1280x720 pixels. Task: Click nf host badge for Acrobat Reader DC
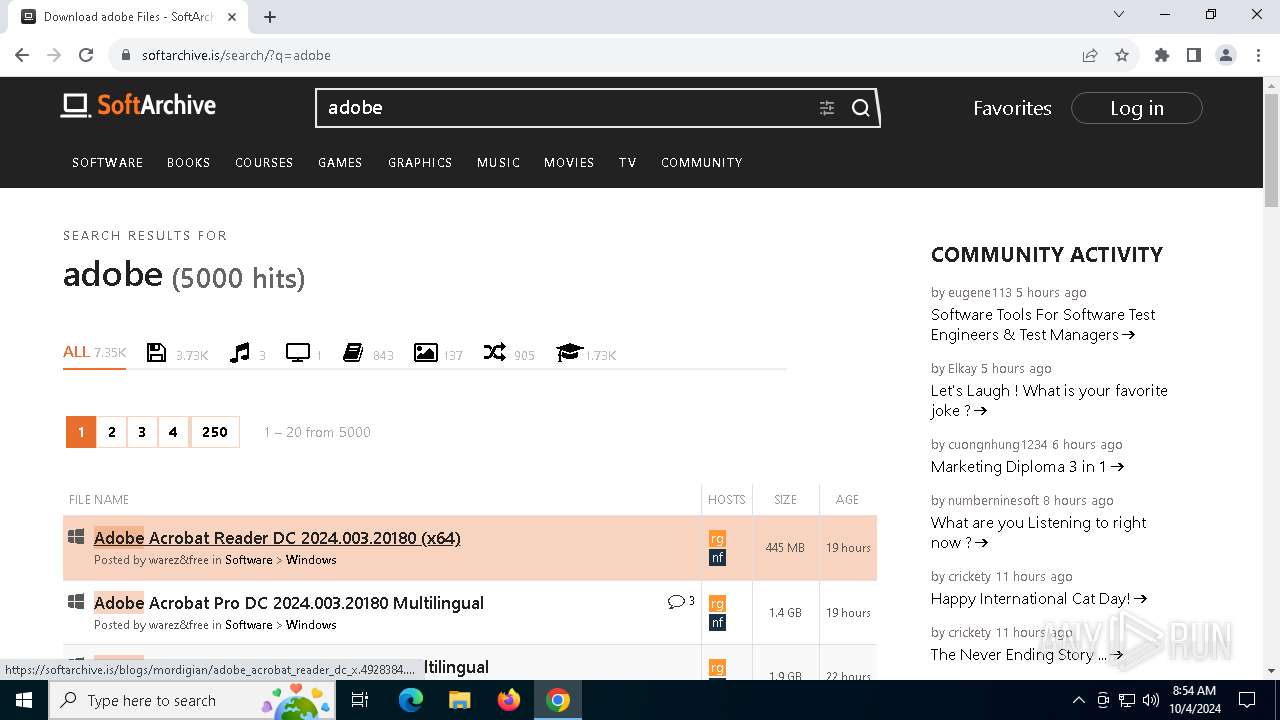pyautogui.click(x=717, y=557)
